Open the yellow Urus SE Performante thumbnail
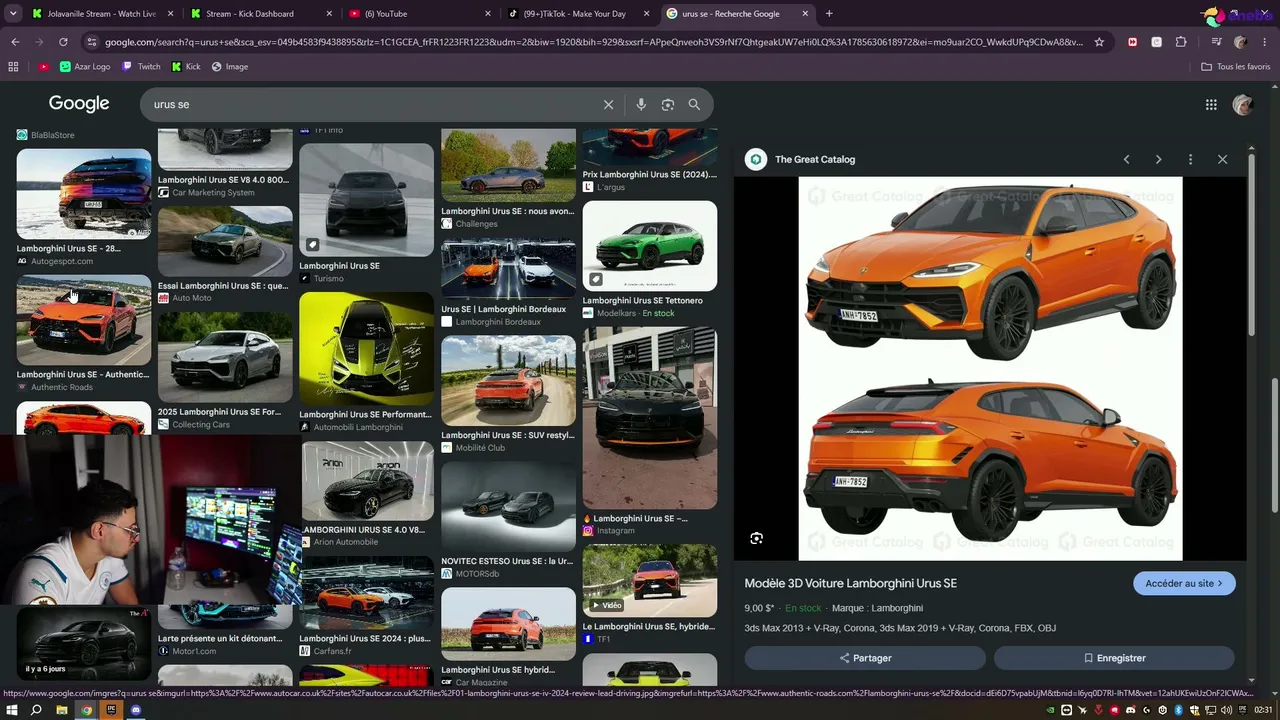The image size is (1280, 720). click(x=366, y=348)
